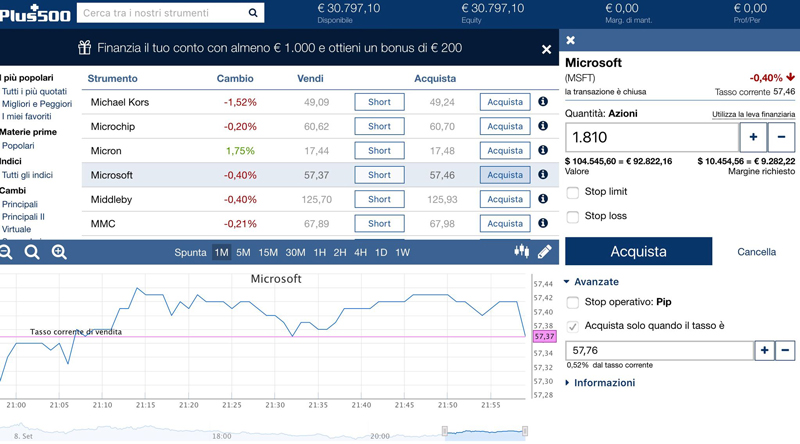Click right handle of chart range navigator
This screenshot has height=444, width=800.
point(525,431)
